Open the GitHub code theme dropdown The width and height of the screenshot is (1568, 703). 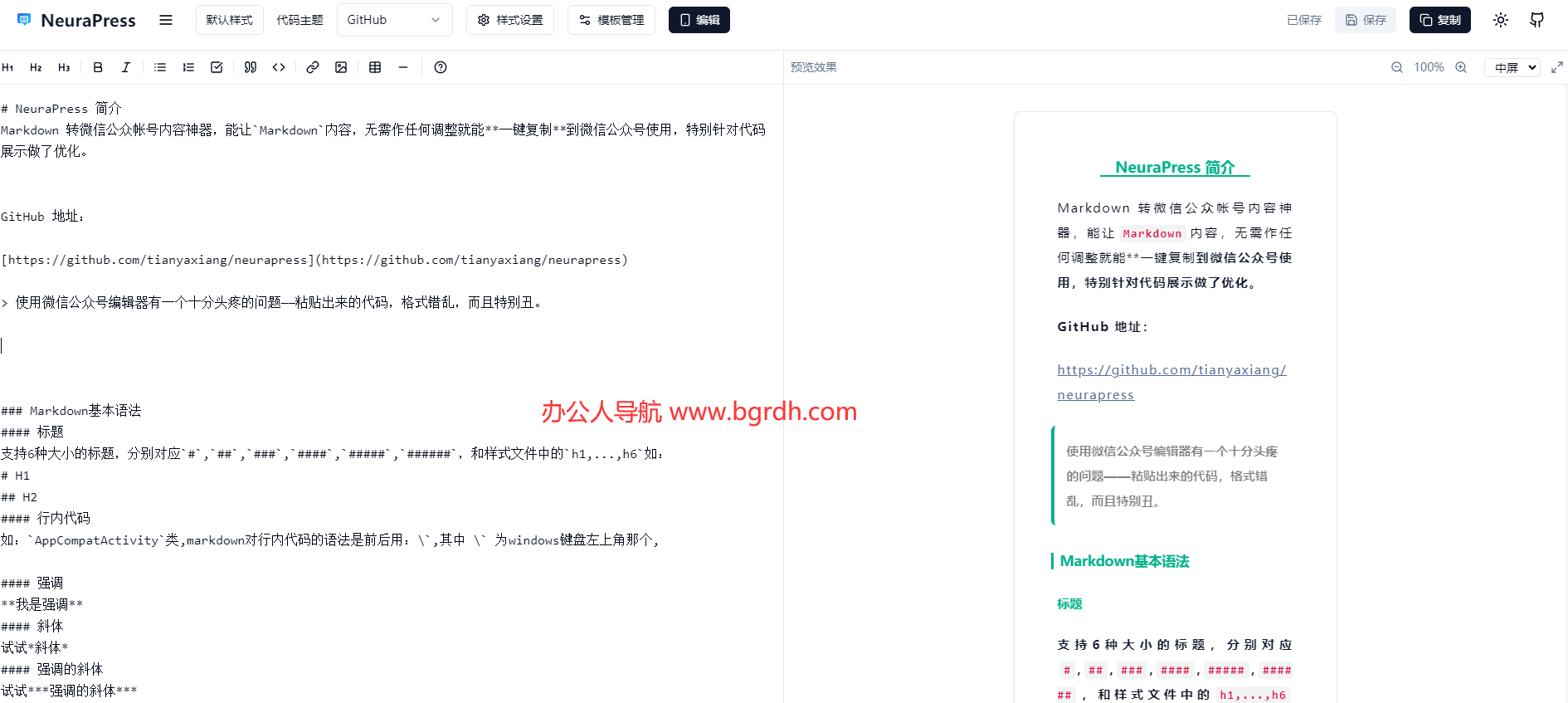[x=394, y=20]
